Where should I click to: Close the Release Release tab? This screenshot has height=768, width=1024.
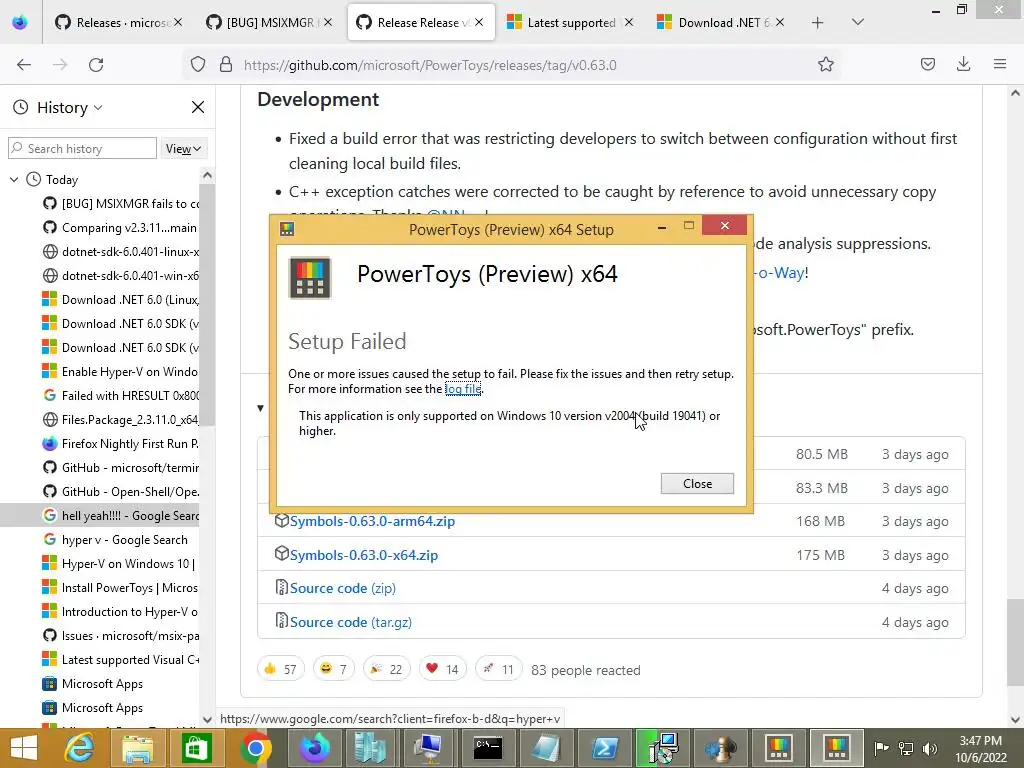(479, 22)
